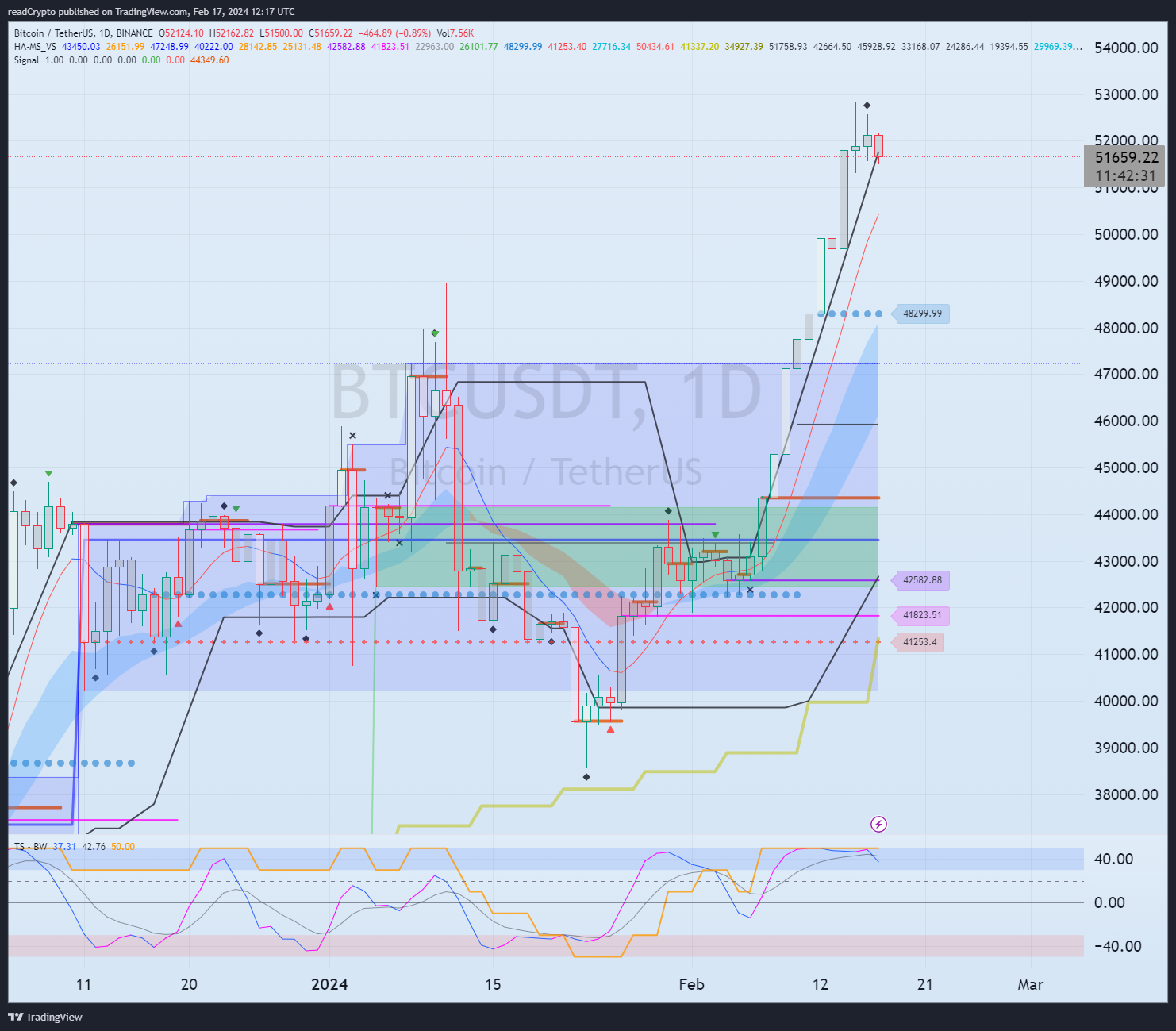
Task: Click the 40000.00 price axis label
Action: (1126, 701)
